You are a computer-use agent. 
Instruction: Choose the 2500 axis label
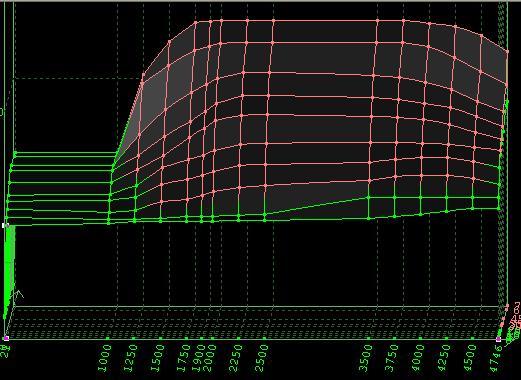[x=262, y=358]
